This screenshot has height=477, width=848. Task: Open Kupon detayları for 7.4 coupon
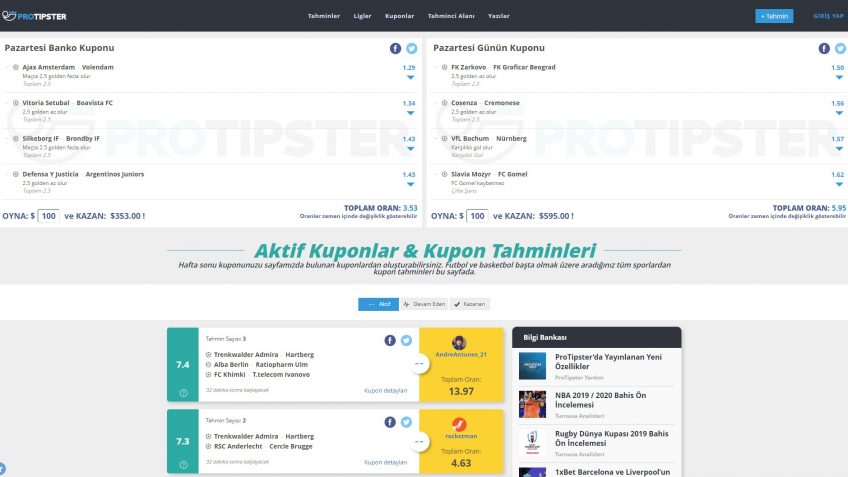(x=386, y=390)
